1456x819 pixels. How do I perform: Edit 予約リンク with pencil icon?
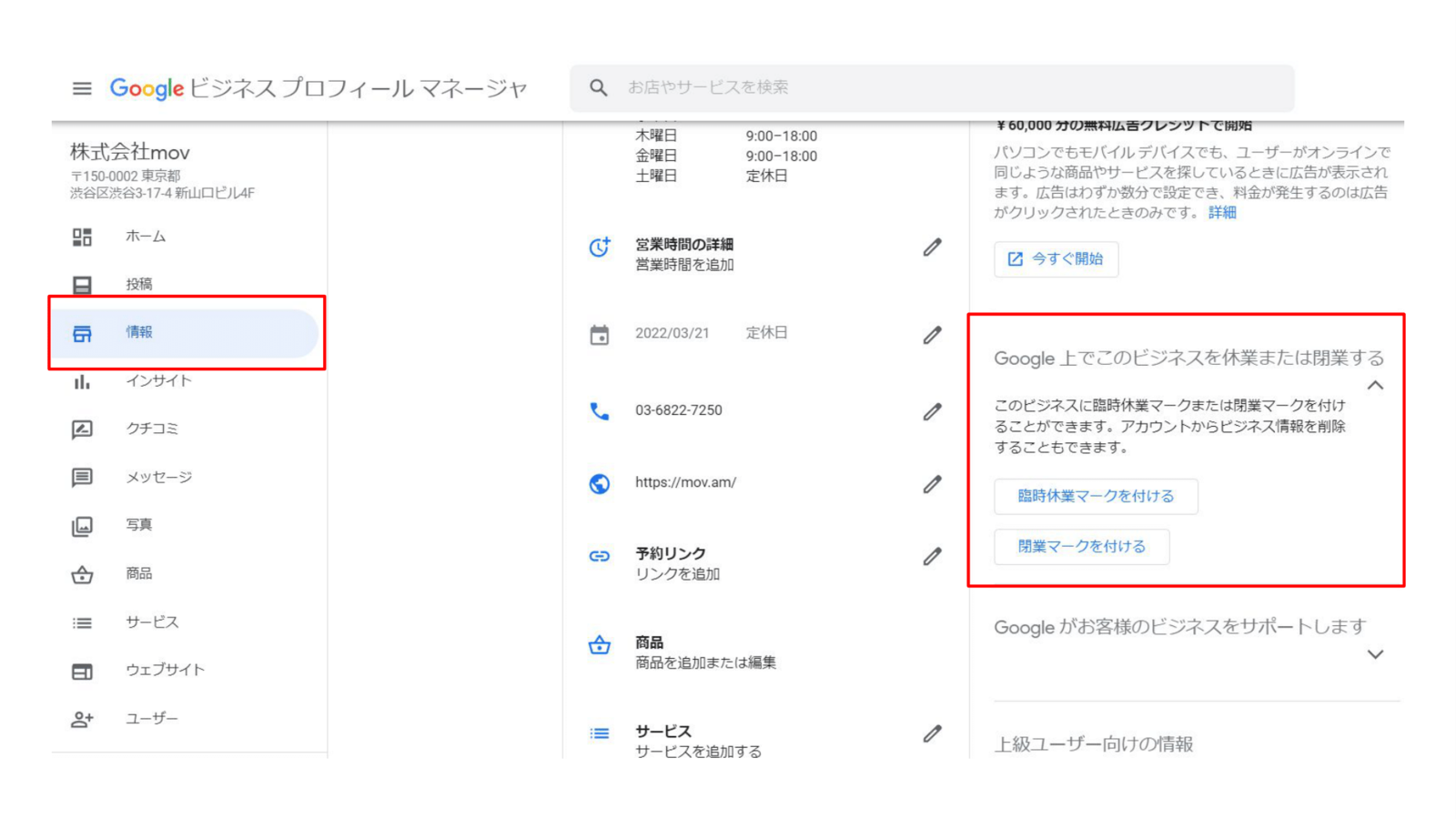(932, 556)
